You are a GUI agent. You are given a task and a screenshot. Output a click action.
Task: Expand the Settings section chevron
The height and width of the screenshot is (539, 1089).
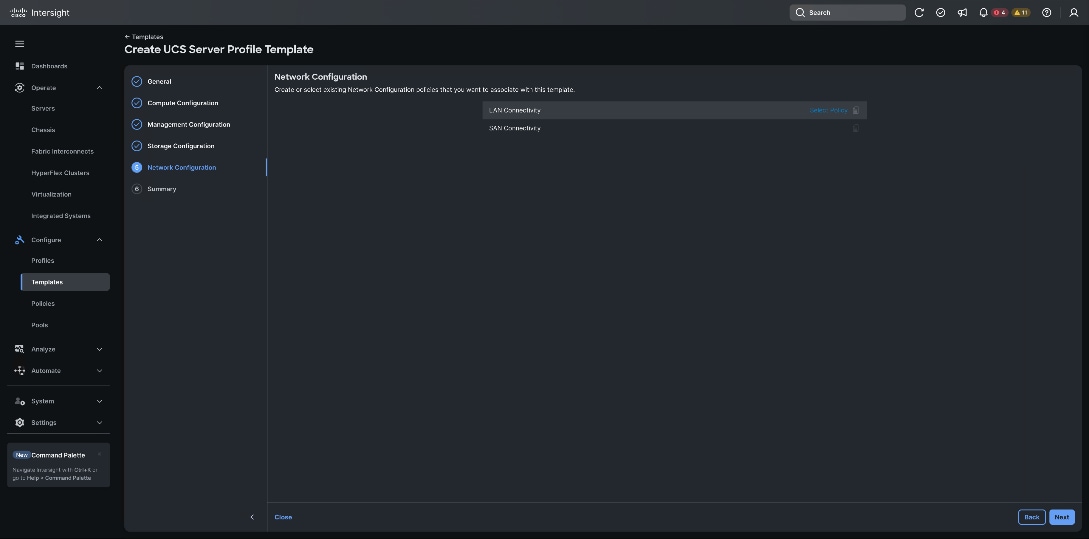[x=99, y=422]
